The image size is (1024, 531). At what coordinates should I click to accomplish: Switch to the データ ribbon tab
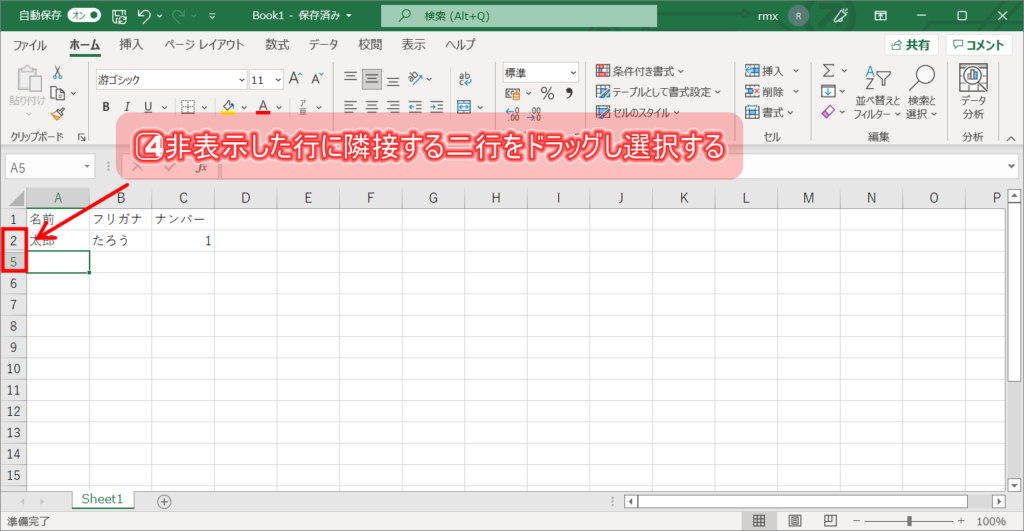[323, 45]
